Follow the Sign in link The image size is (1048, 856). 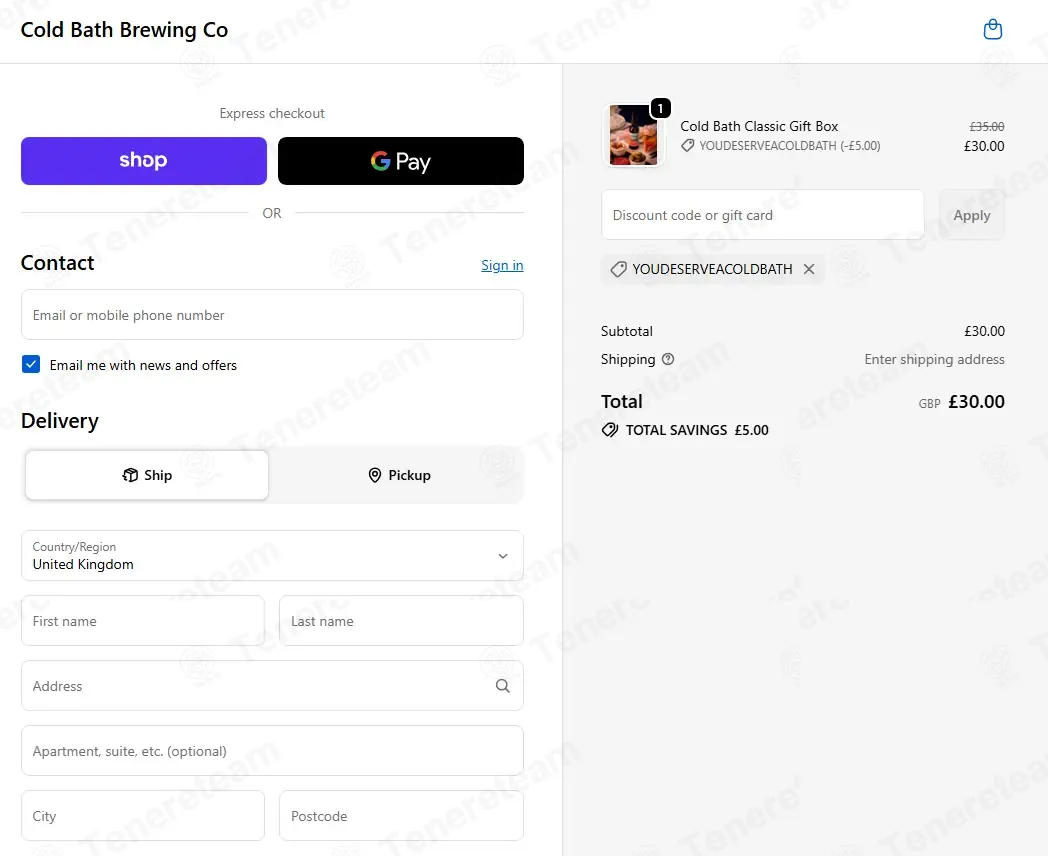[502, 265]
